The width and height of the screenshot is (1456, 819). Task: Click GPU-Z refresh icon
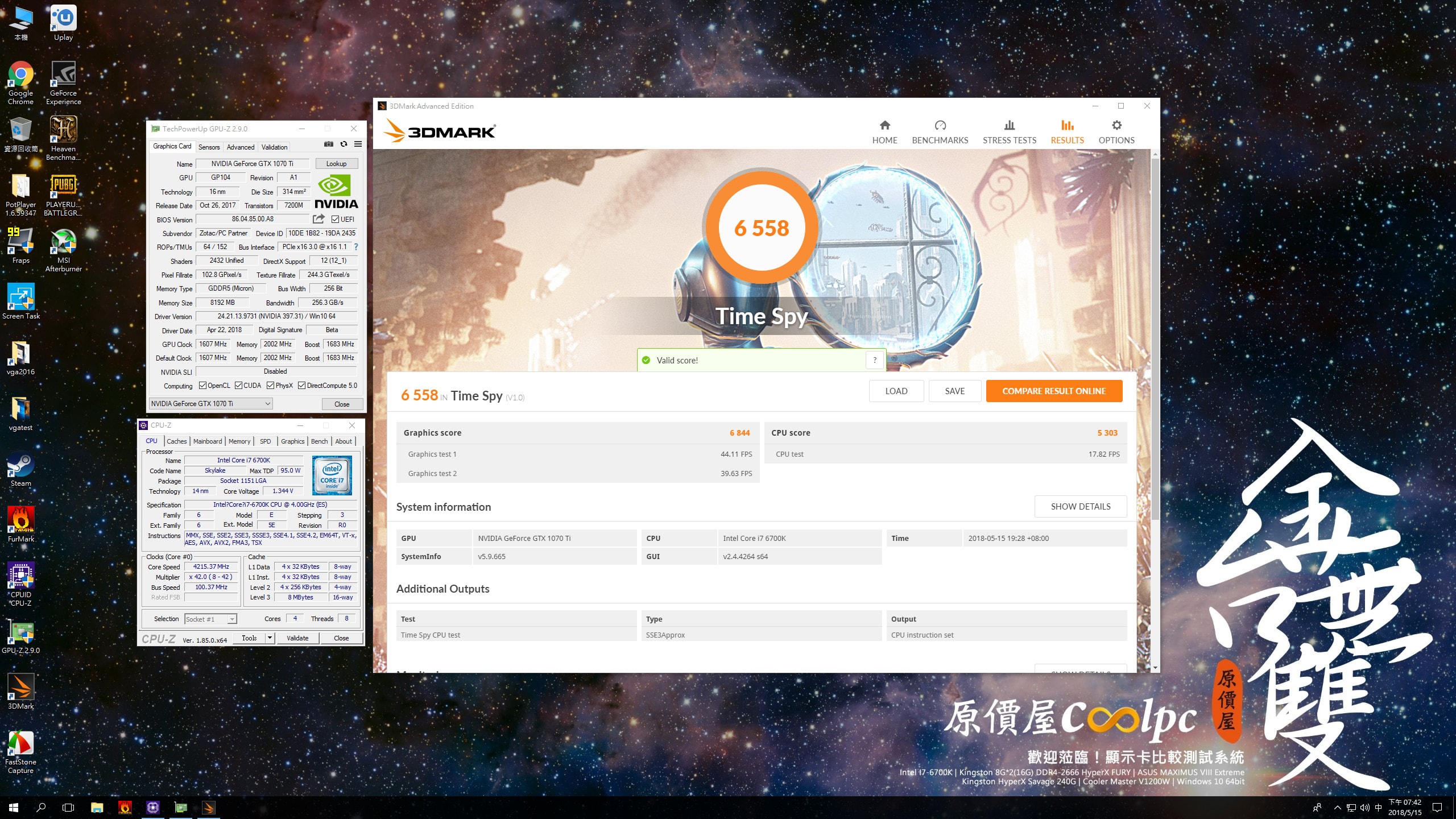344,144
